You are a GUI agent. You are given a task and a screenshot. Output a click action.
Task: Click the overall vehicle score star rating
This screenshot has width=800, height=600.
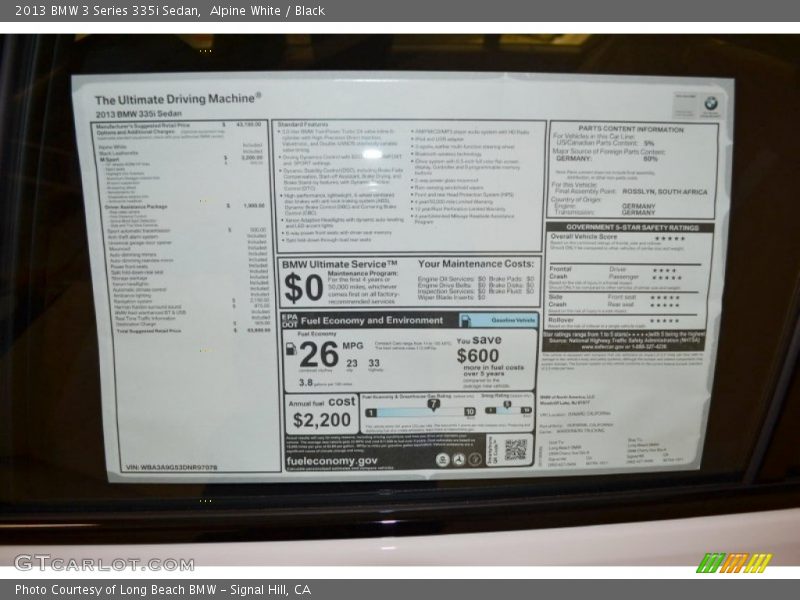point(670,238)
